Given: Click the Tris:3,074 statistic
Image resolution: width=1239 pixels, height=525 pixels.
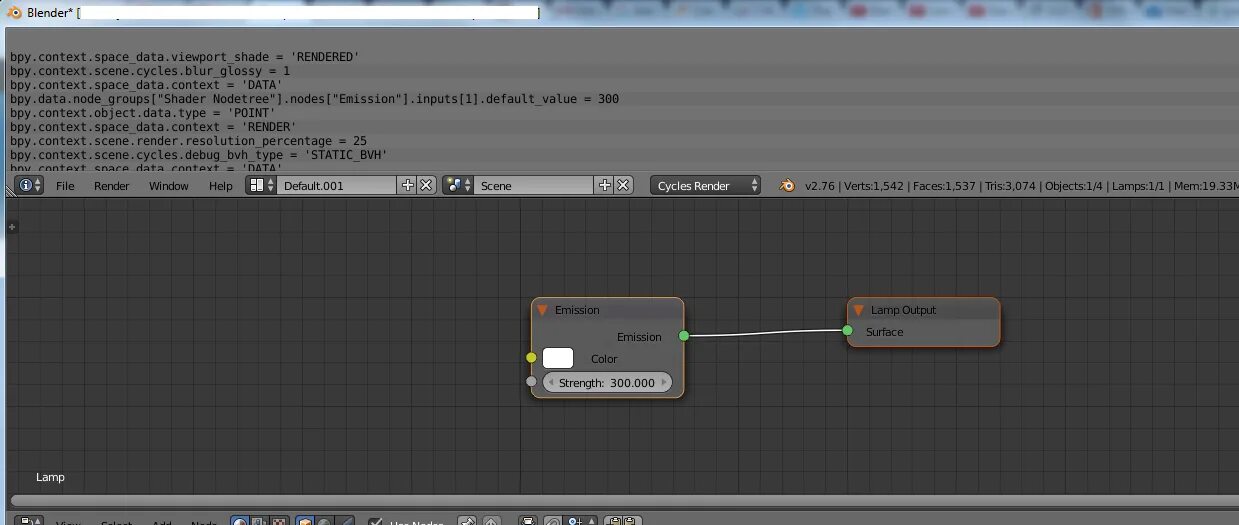Looking at the screenshot, I should coord(1010,186).
